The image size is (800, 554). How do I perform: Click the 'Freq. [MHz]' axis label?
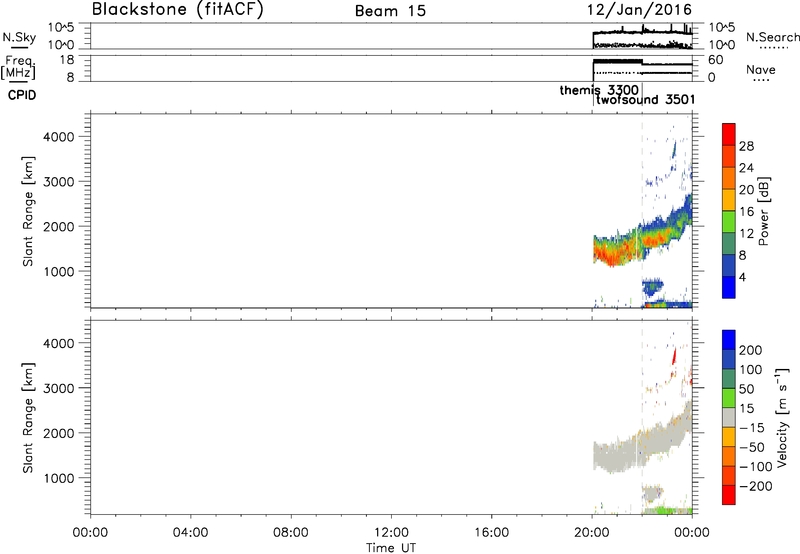[19, 67]
